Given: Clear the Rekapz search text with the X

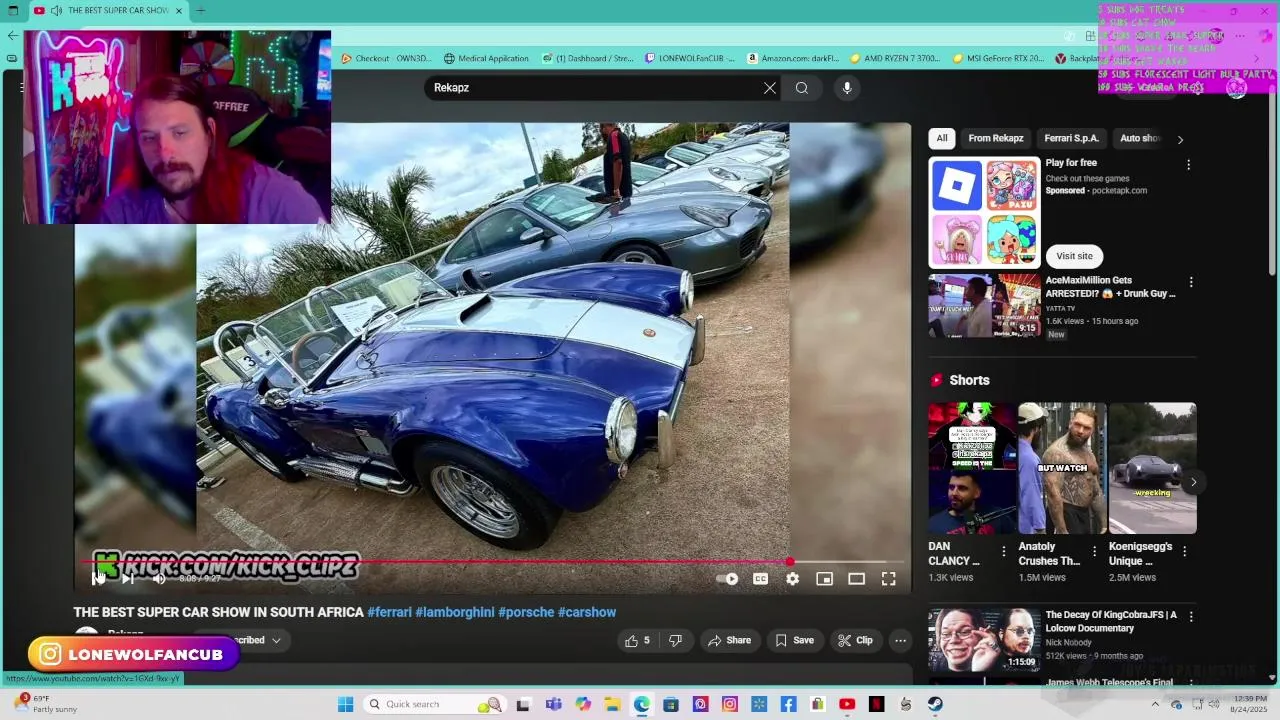Looking at the screenshot, I should 770,88.
